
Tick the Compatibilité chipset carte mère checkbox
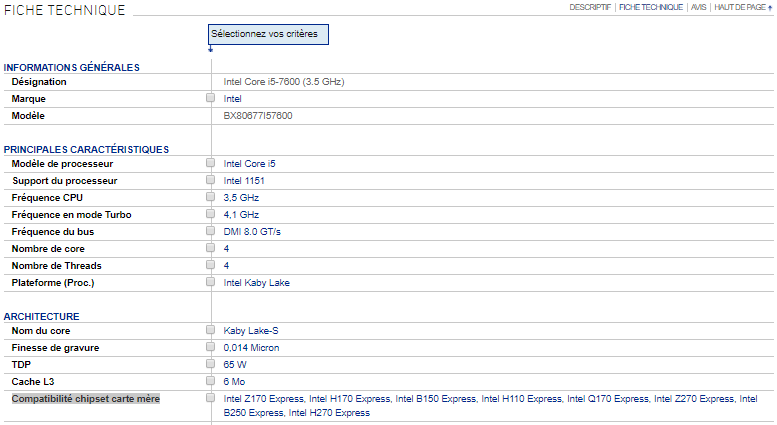point(211,398)
